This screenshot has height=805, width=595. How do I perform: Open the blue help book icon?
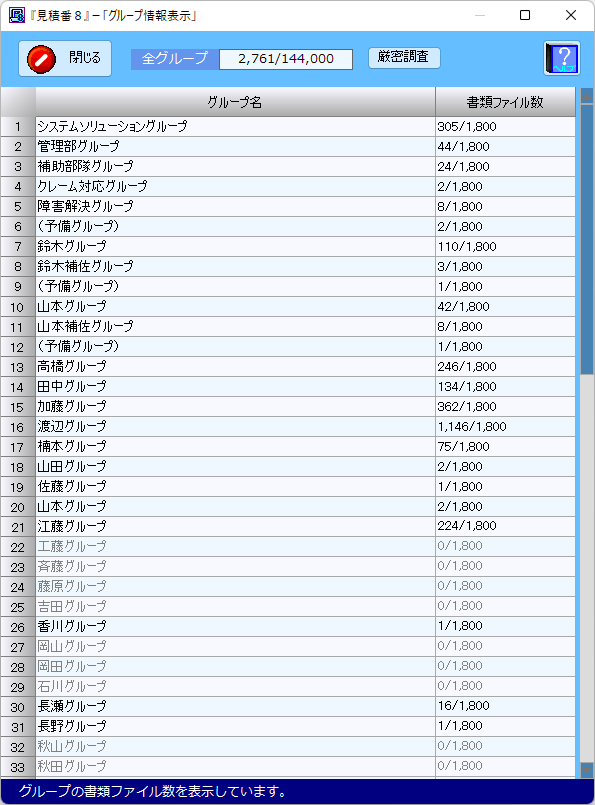[x=562, y=58]
